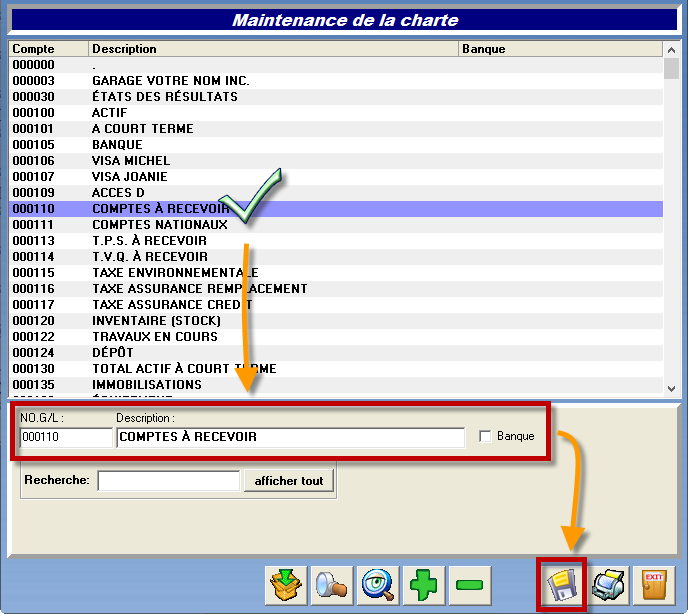Click the Banque column header

(560, 49)
